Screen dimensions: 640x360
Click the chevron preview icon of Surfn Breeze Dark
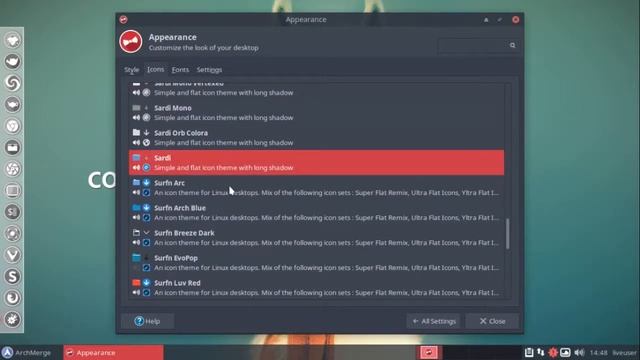[146, 233]
